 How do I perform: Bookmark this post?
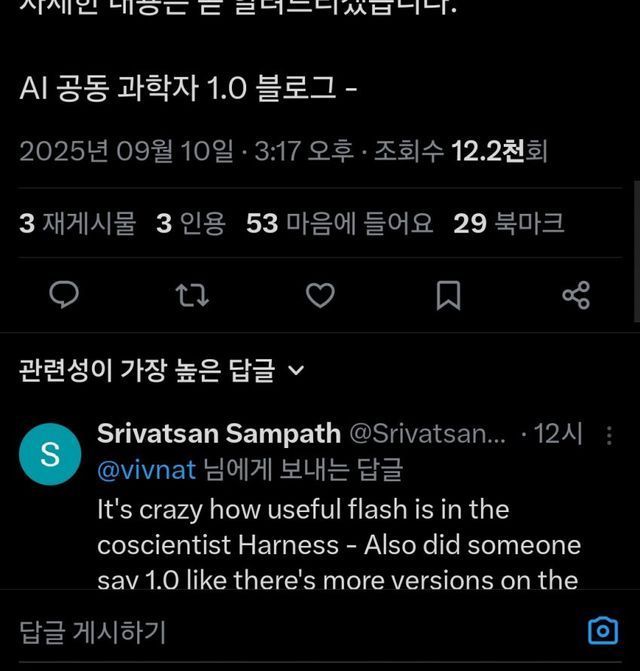(x=448, y=295)
